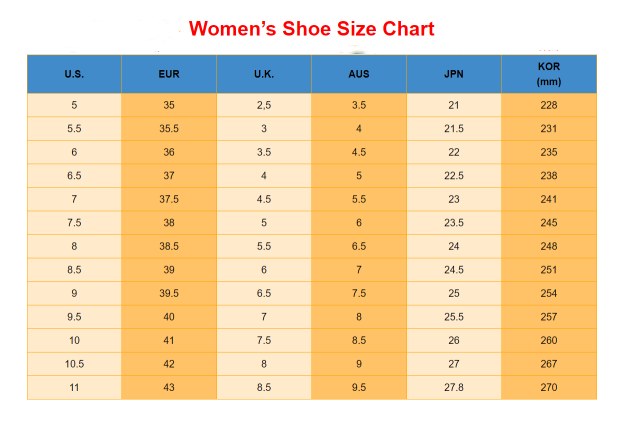Click the KOR (mm) column header
633x421 pixels.
pyautogui.click(x=549, y=74)
